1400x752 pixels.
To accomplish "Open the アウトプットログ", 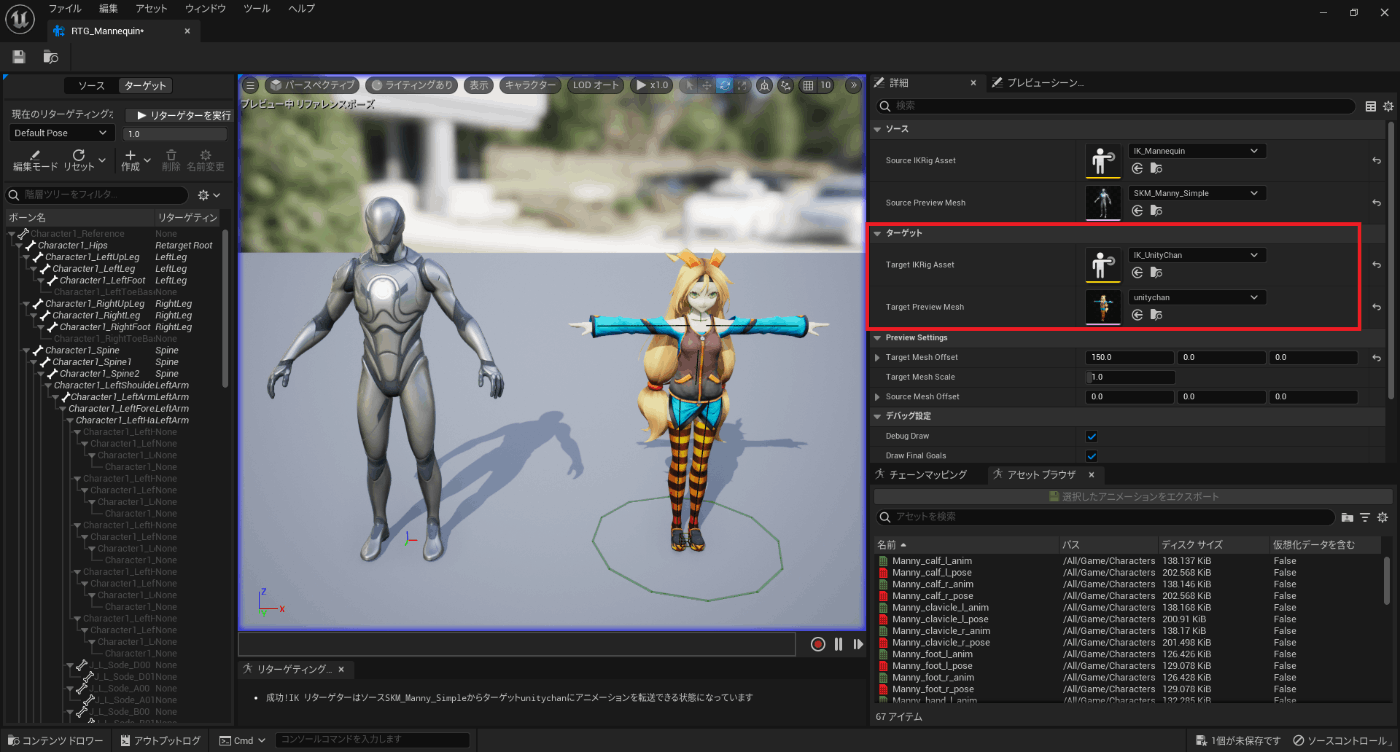I will point(160,741).
